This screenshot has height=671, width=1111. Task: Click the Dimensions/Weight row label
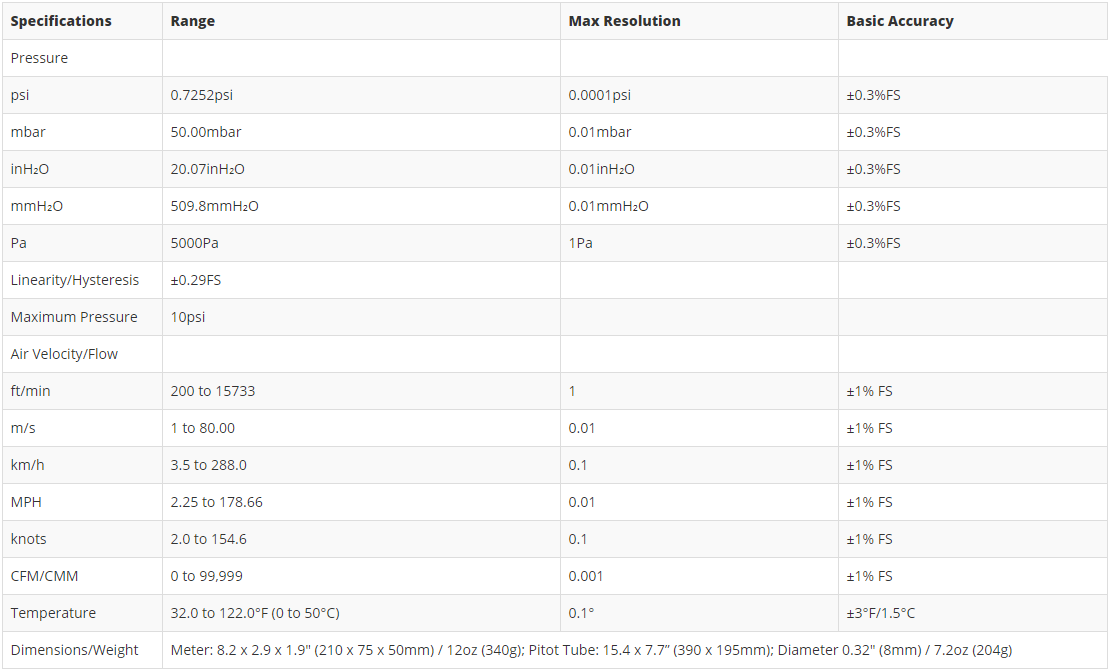pyautogui.click(x=75, y=650)
